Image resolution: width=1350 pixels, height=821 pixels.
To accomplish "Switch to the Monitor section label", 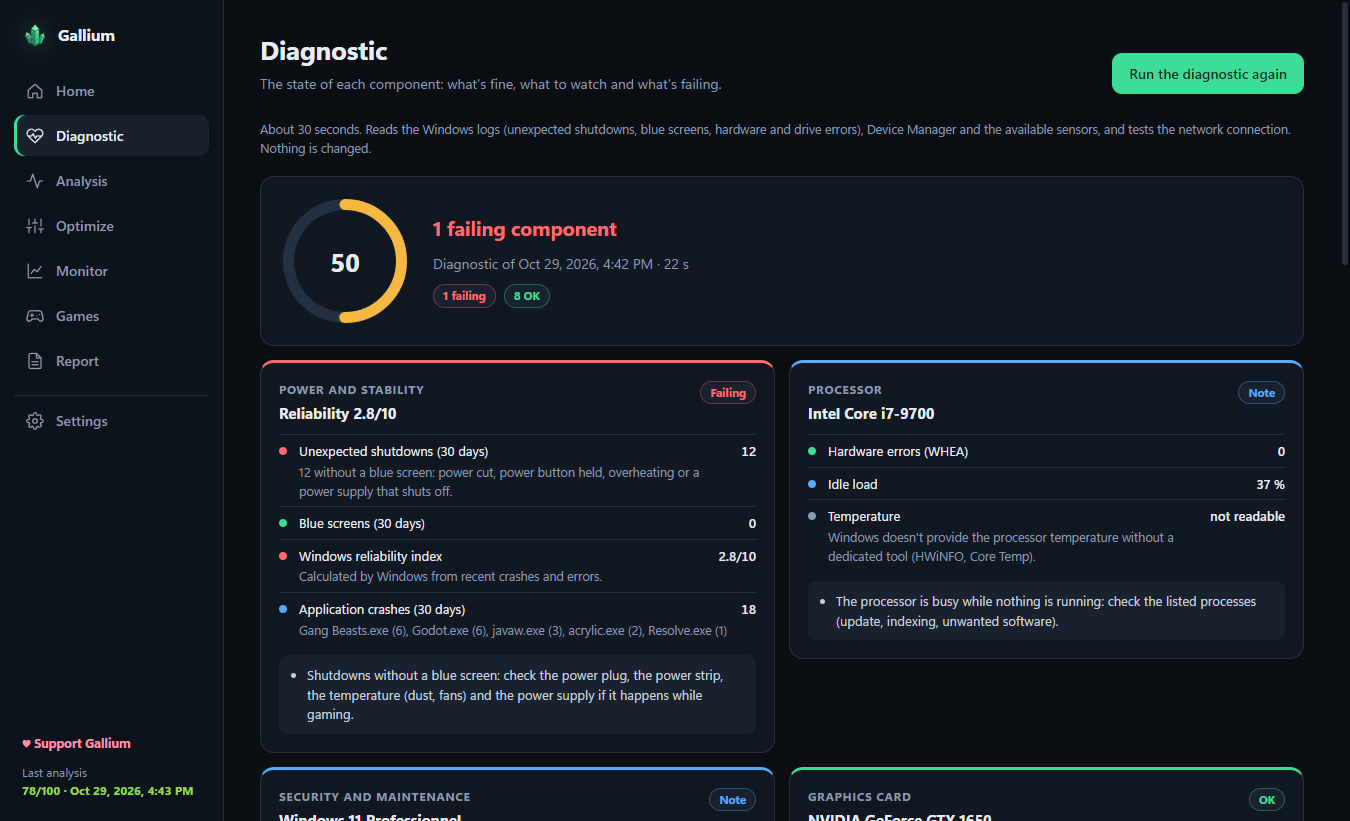I will 82,271.
